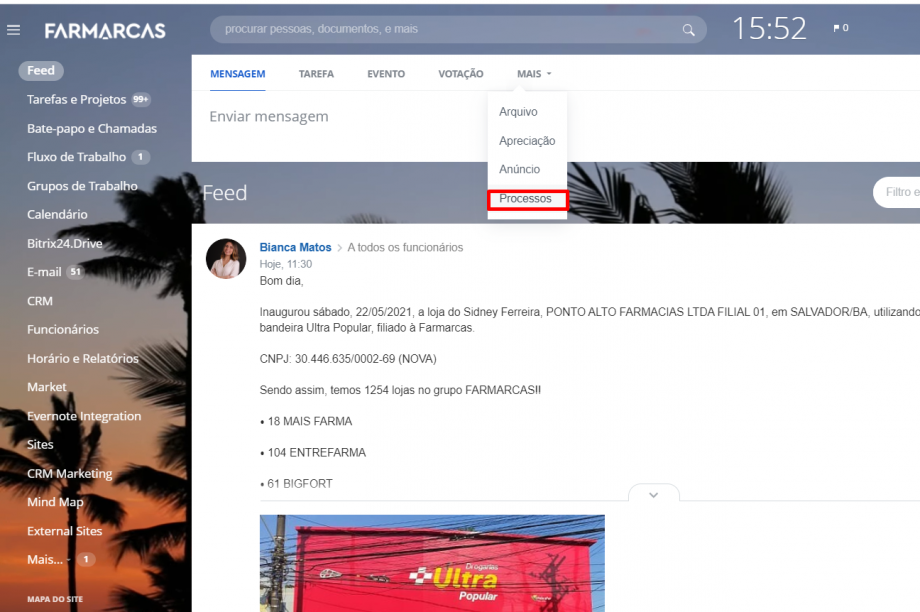Open the hamburger menu beside FARMARCAS logo
920x612 pixels.
pyautogui.click(x=13, y=30)
